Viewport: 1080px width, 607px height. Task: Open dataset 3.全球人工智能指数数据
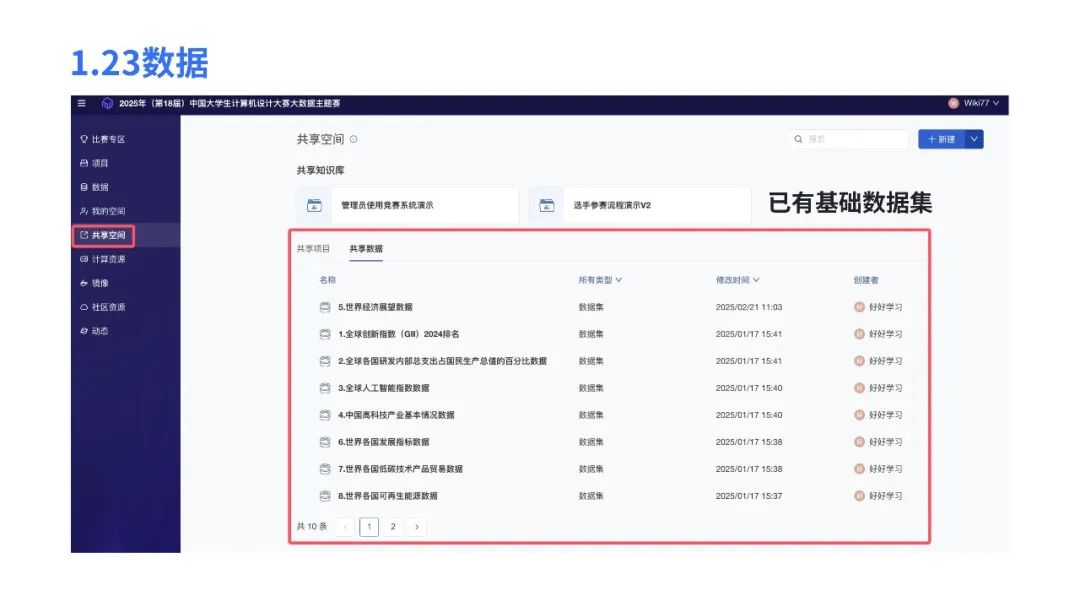(384, 388)
